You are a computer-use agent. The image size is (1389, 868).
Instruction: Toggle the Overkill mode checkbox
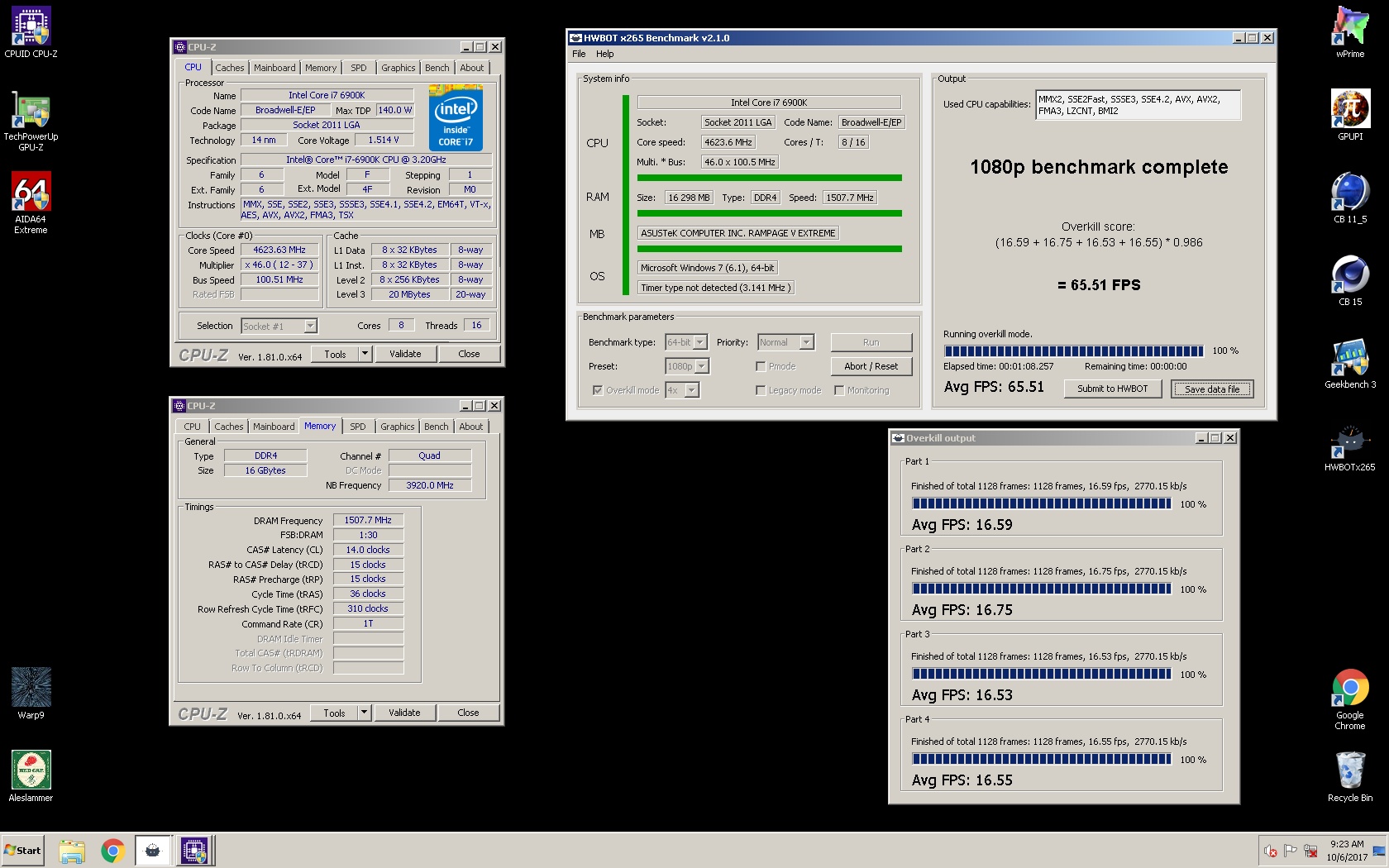pos(597,390)
